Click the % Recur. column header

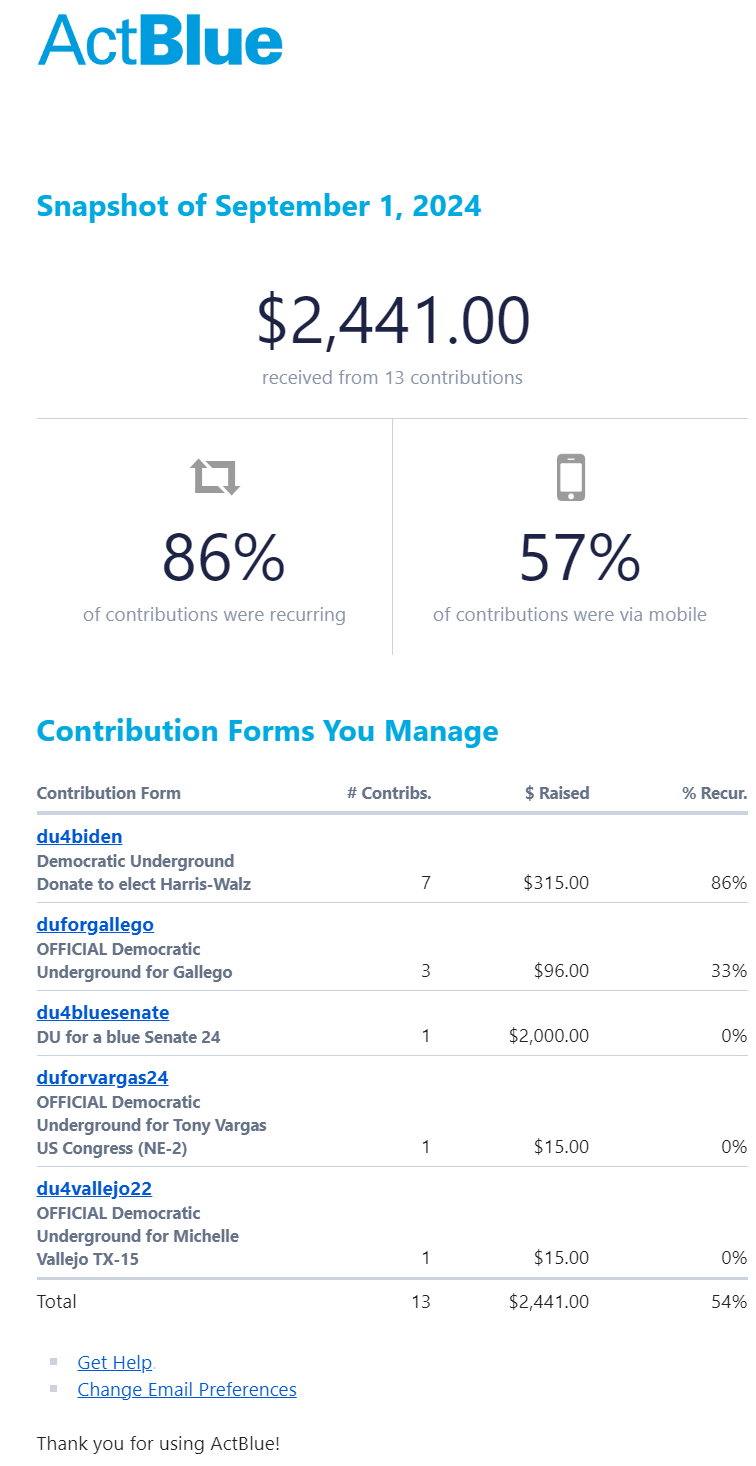[x=714, y=793]
